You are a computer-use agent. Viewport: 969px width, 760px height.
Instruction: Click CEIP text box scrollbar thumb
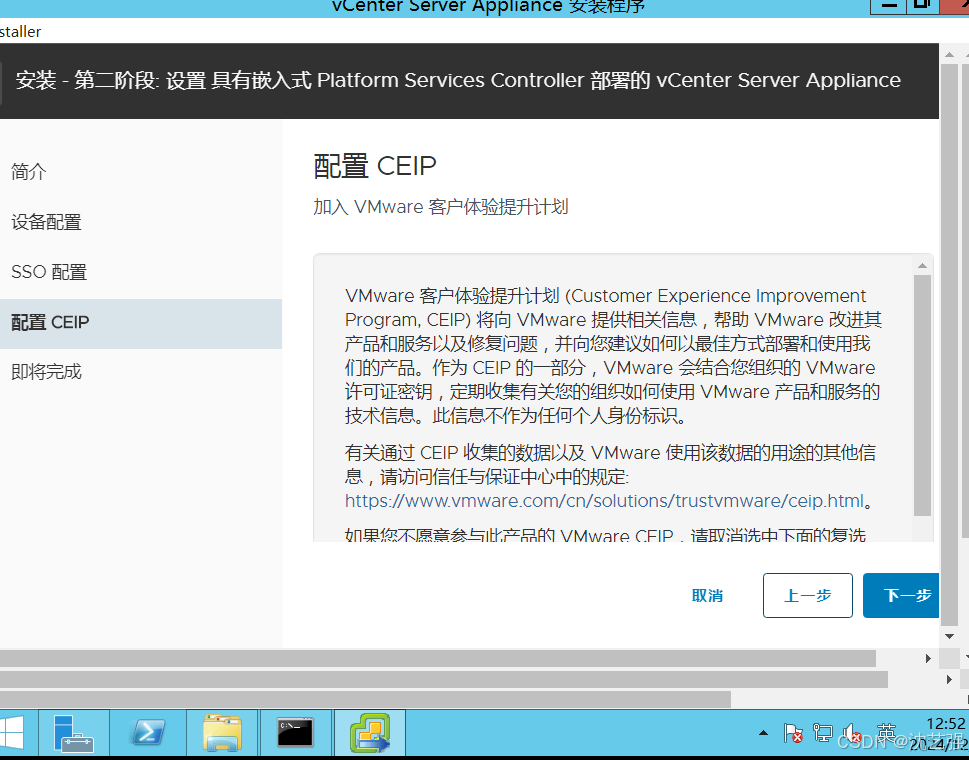click(x=922, y=395)
